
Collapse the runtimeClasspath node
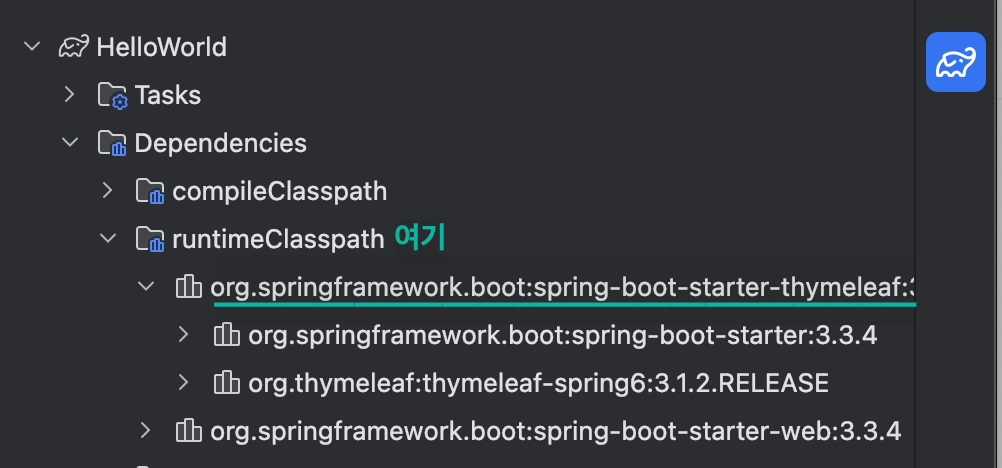click(x=108, y=238)
